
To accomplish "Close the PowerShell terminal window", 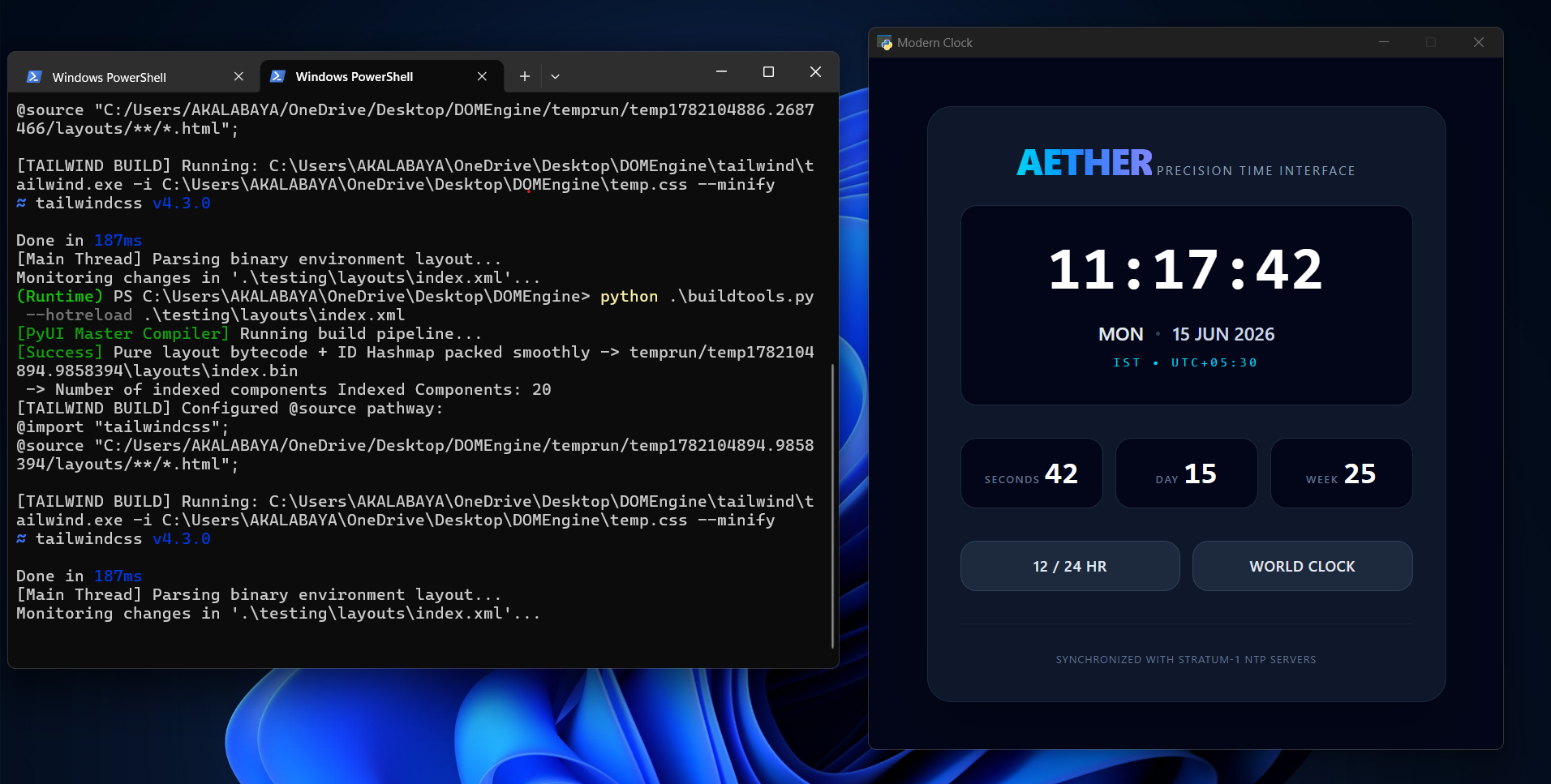I will coord(815,72).
